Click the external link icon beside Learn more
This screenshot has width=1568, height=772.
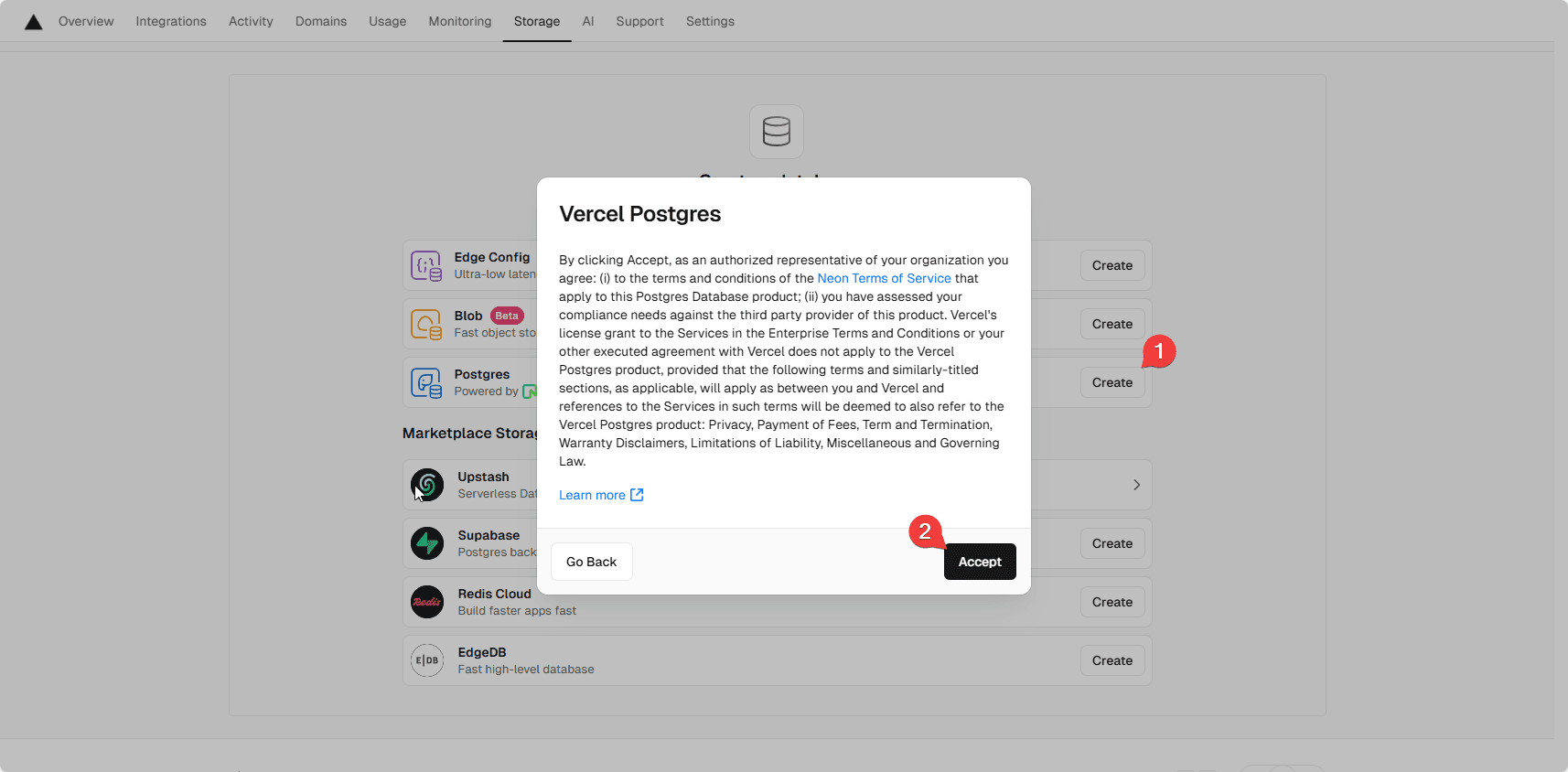(637, 495)
